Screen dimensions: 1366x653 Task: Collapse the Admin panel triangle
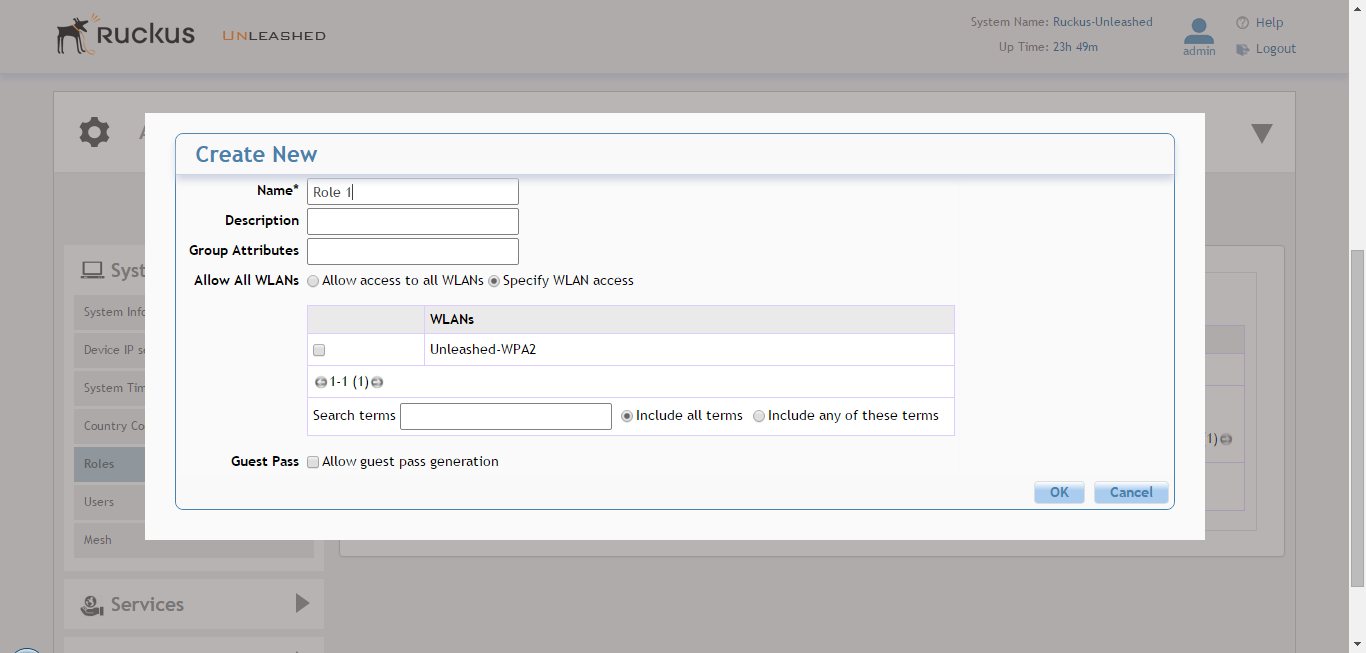1261,133
